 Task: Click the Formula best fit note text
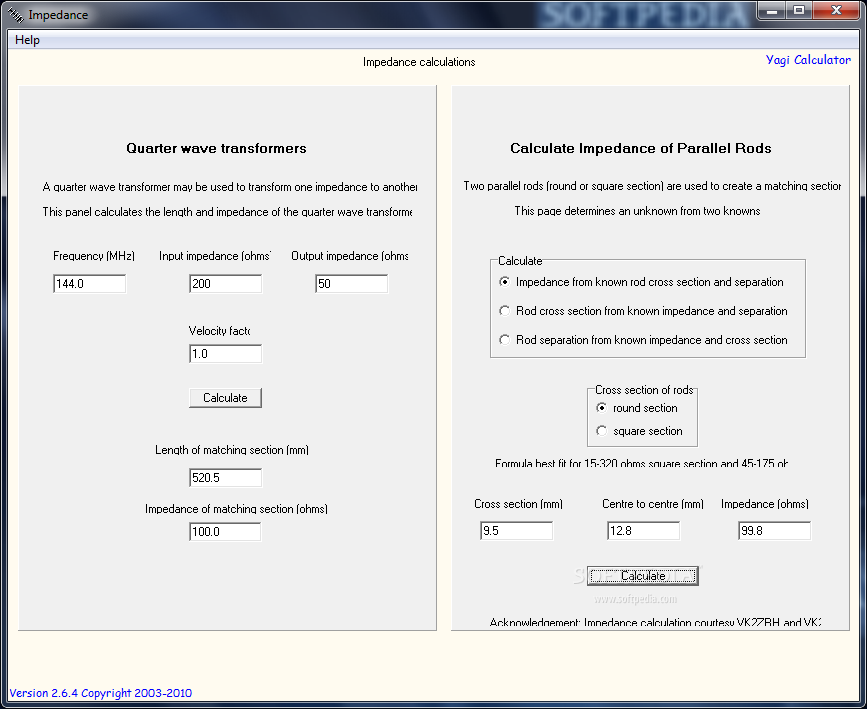[641, 463]
